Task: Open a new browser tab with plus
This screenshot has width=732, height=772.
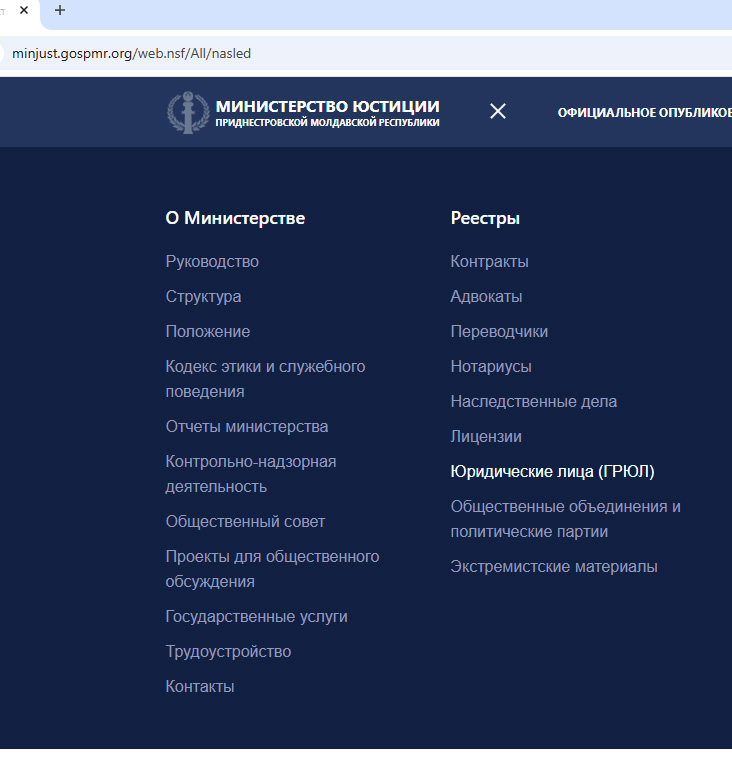Action: tap(59, 11)
